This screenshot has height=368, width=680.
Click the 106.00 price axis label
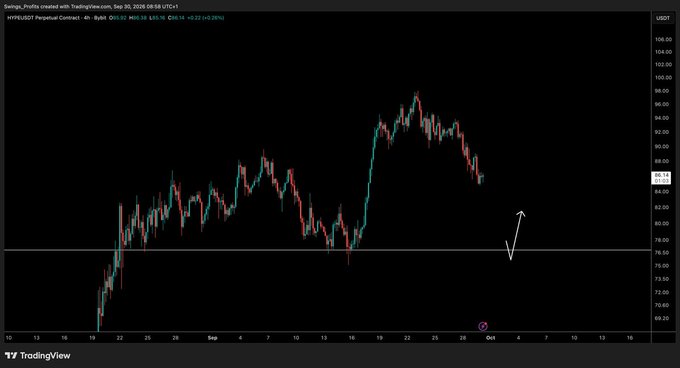coord(663,39)
